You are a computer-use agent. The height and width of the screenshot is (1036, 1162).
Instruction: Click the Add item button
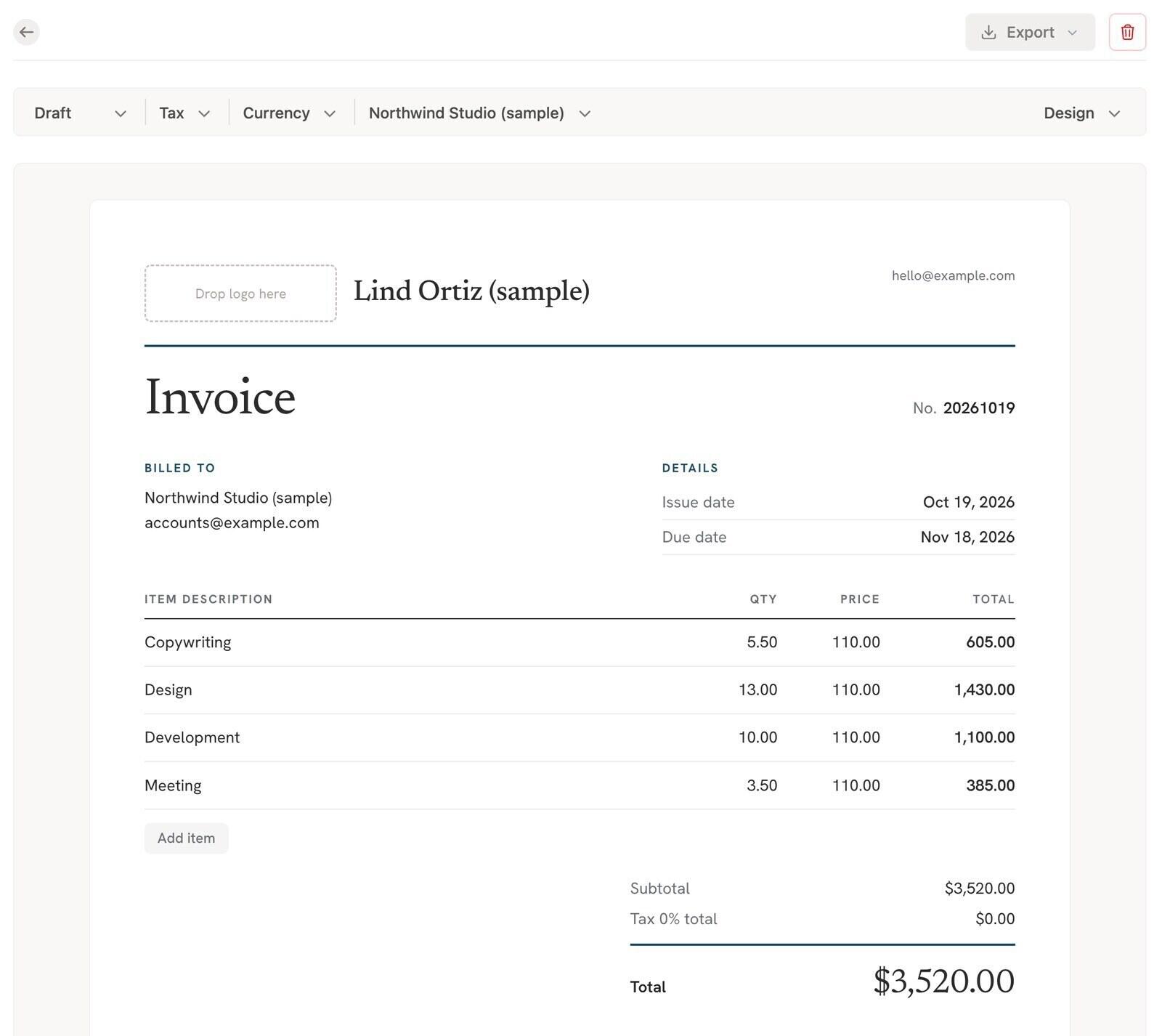coord(186,838)
